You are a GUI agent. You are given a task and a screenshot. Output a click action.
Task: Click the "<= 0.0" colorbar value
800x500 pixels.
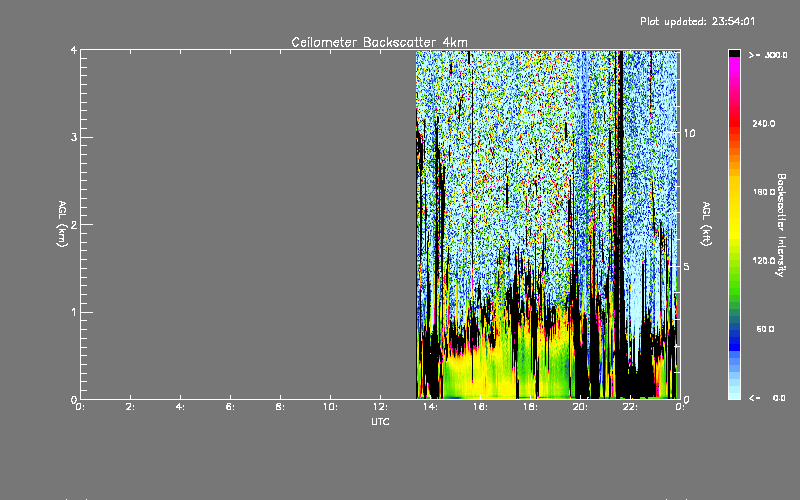tap(767, 398)
